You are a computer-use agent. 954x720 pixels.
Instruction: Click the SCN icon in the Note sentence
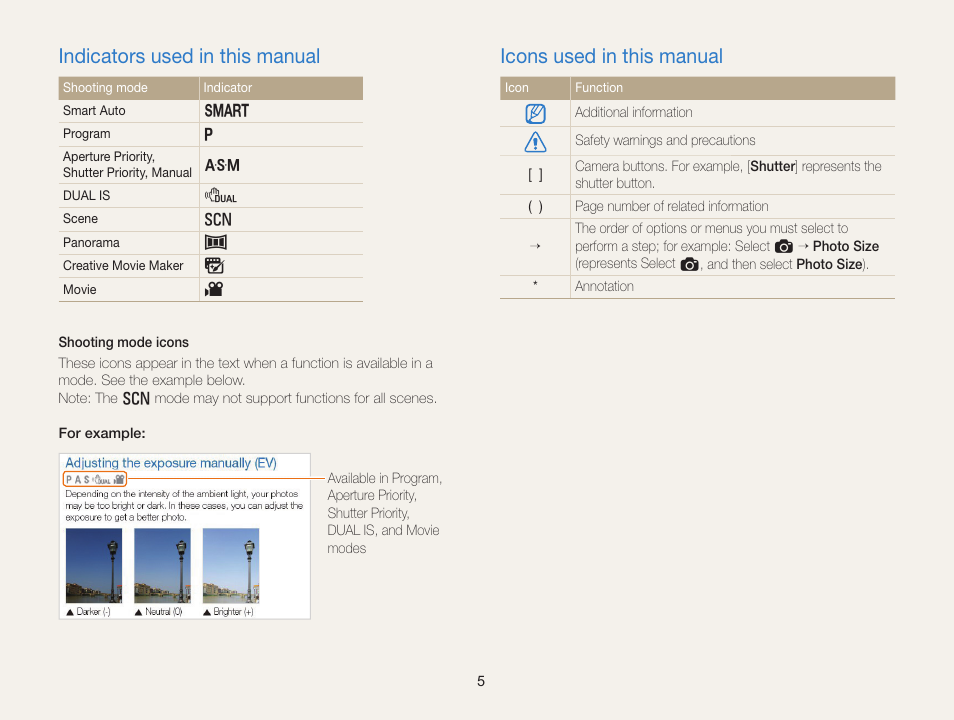pyautogui.click(x=136, y=399)
